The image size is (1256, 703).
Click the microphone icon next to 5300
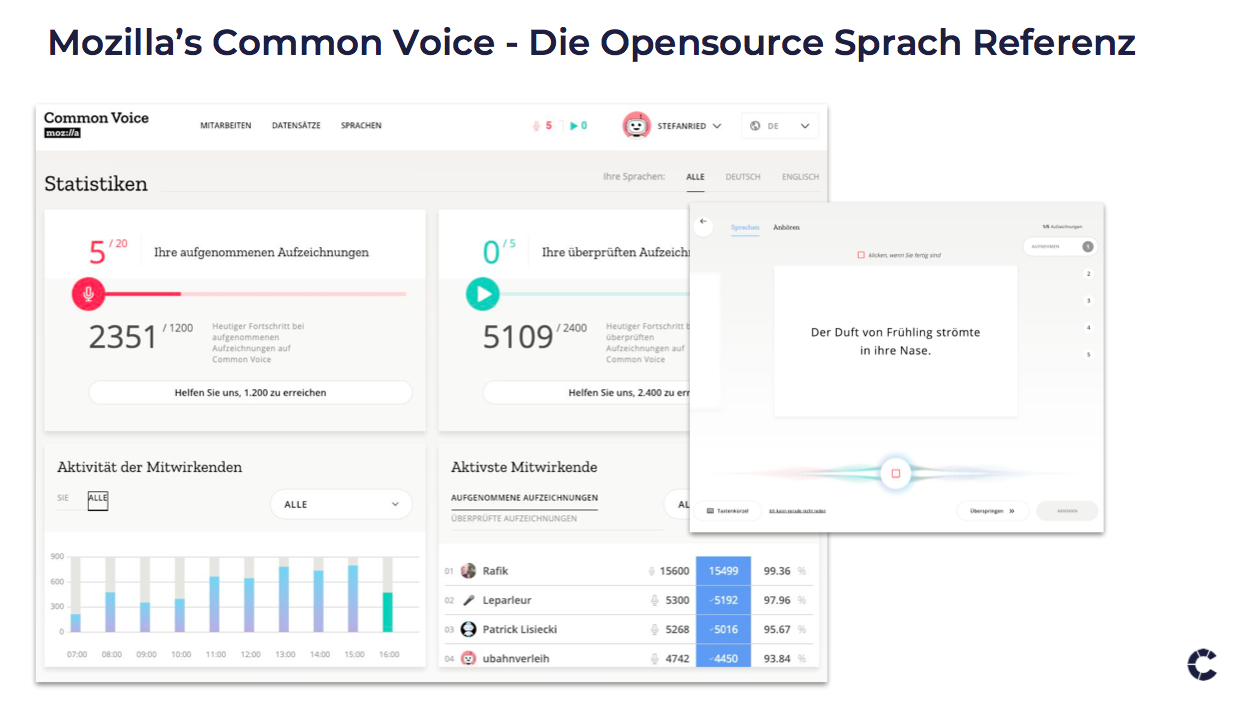655,600
